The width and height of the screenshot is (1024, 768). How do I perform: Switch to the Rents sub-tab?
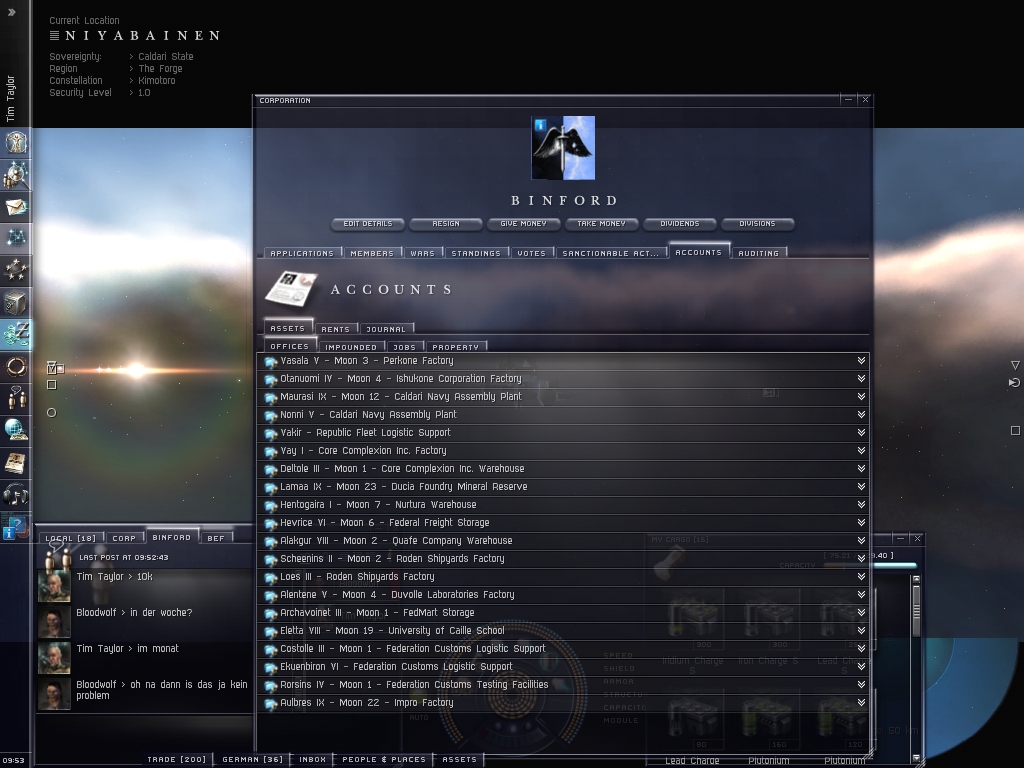point(336,329)
